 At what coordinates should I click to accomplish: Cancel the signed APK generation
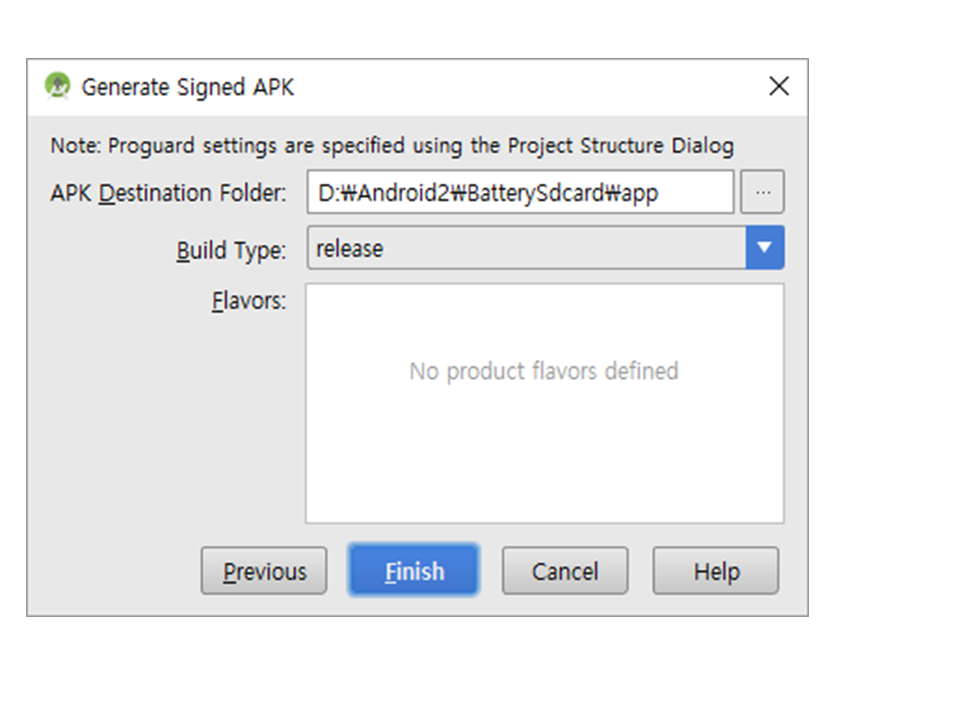[565, 571]
